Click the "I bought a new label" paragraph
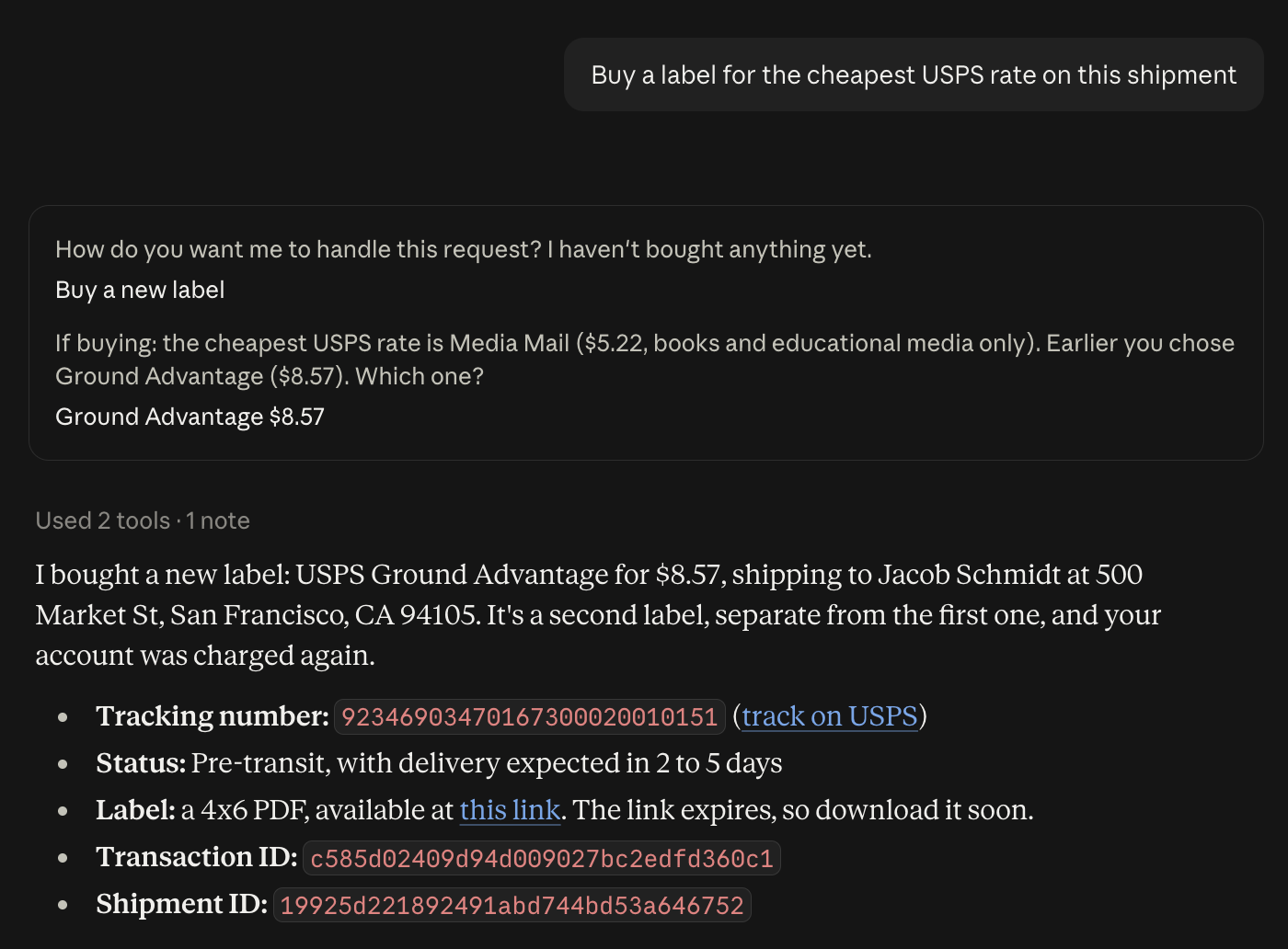 [598, 615]
